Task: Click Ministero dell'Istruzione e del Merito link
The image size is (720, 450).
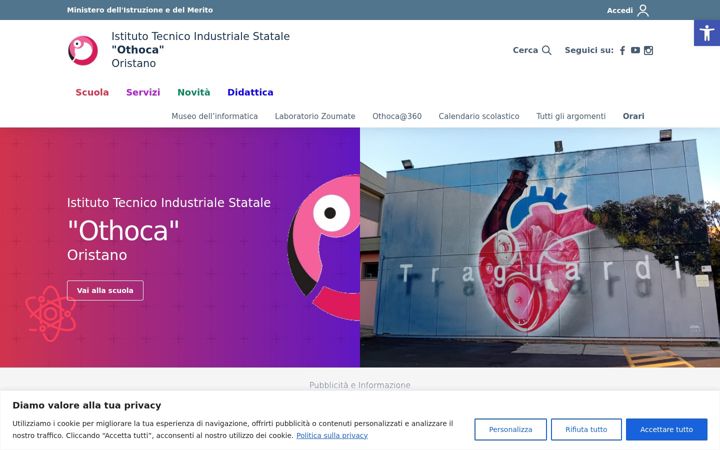Action: click(140, 10)
